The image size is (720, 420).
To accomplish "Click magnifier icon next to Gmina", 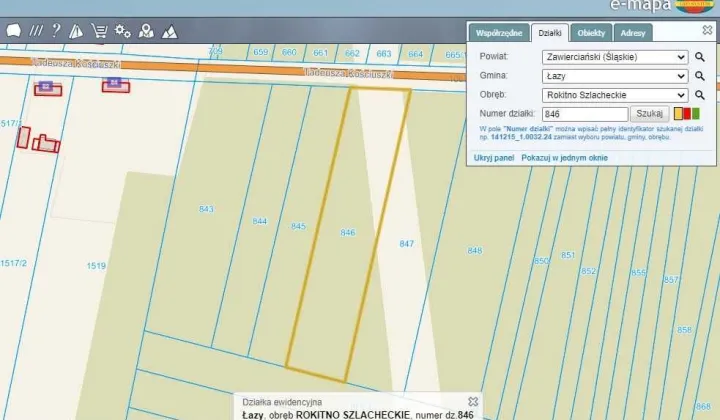I will (x=701, y=76).
